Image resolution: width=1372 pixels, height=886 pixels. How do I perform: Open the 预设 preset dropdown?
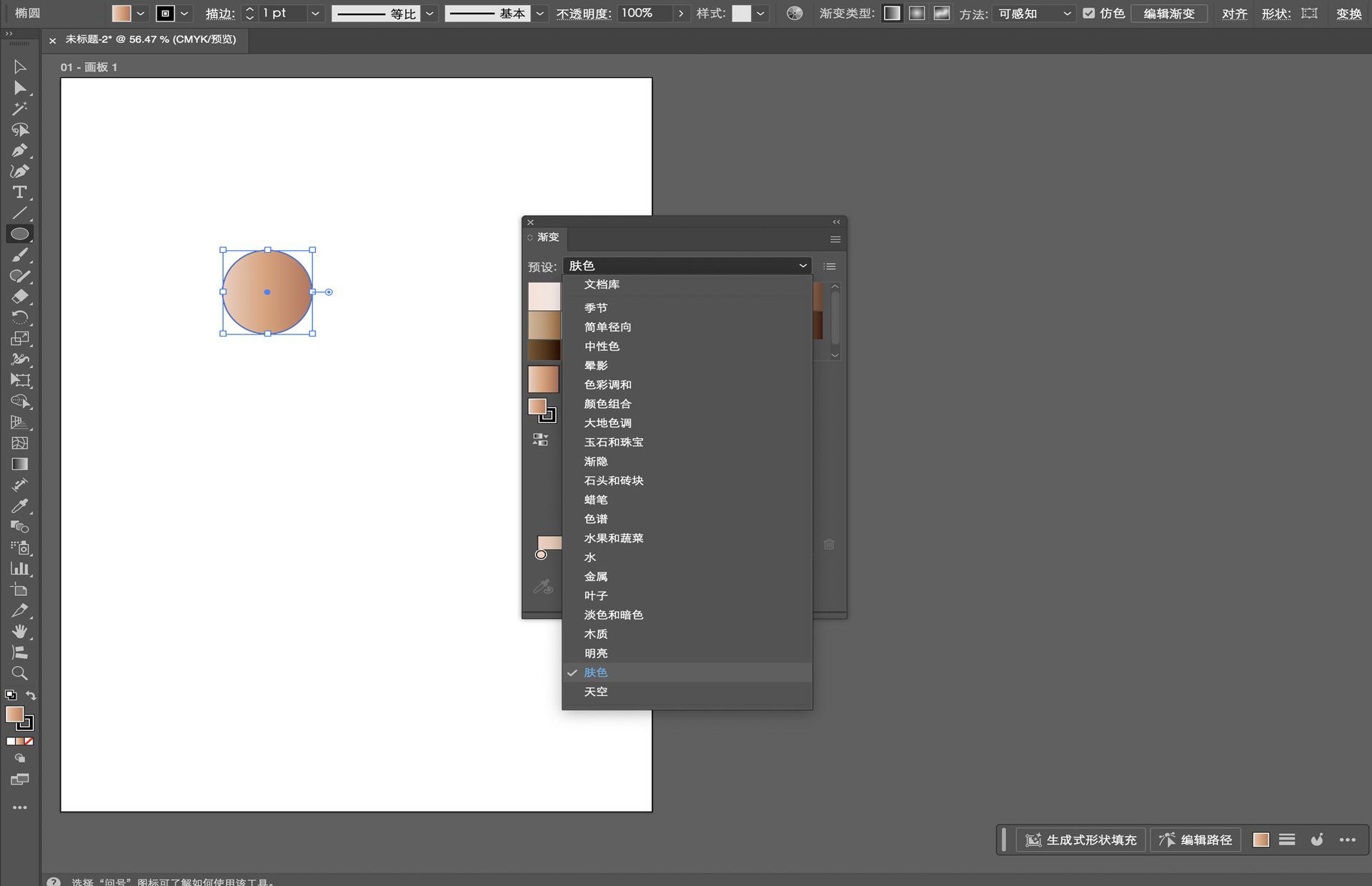coord(687,265)
